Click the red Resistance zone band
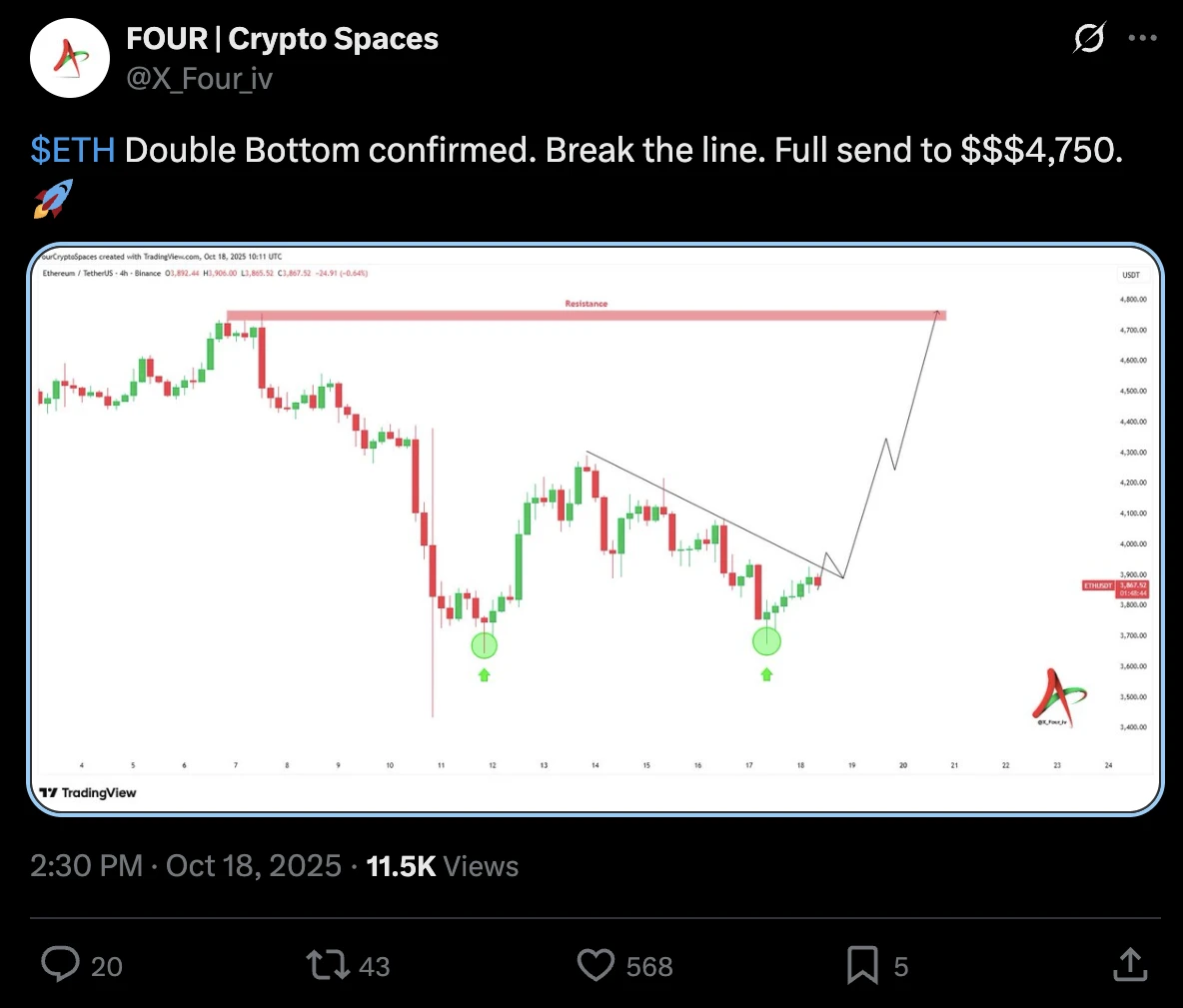Image resolution: width=1183 pixels, height=1008 pixels. click(586, 315)
